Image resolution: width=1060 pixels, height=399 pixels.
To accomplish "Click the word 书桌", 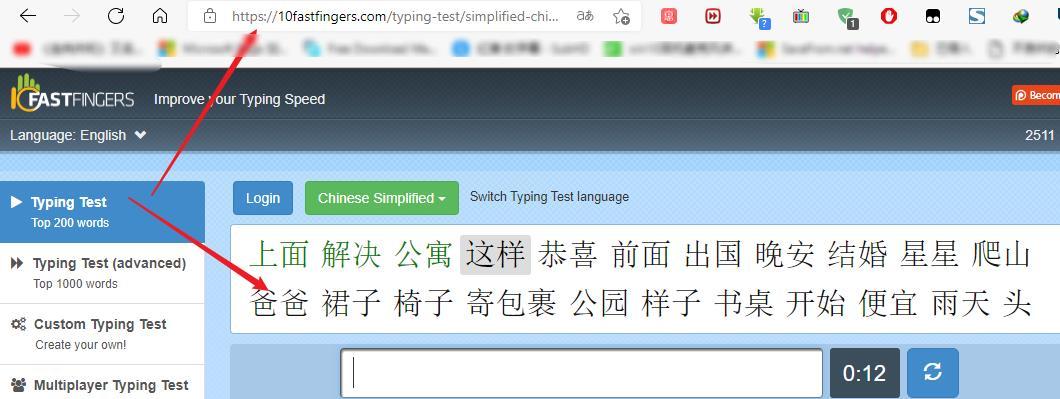I will coord(744,303).
